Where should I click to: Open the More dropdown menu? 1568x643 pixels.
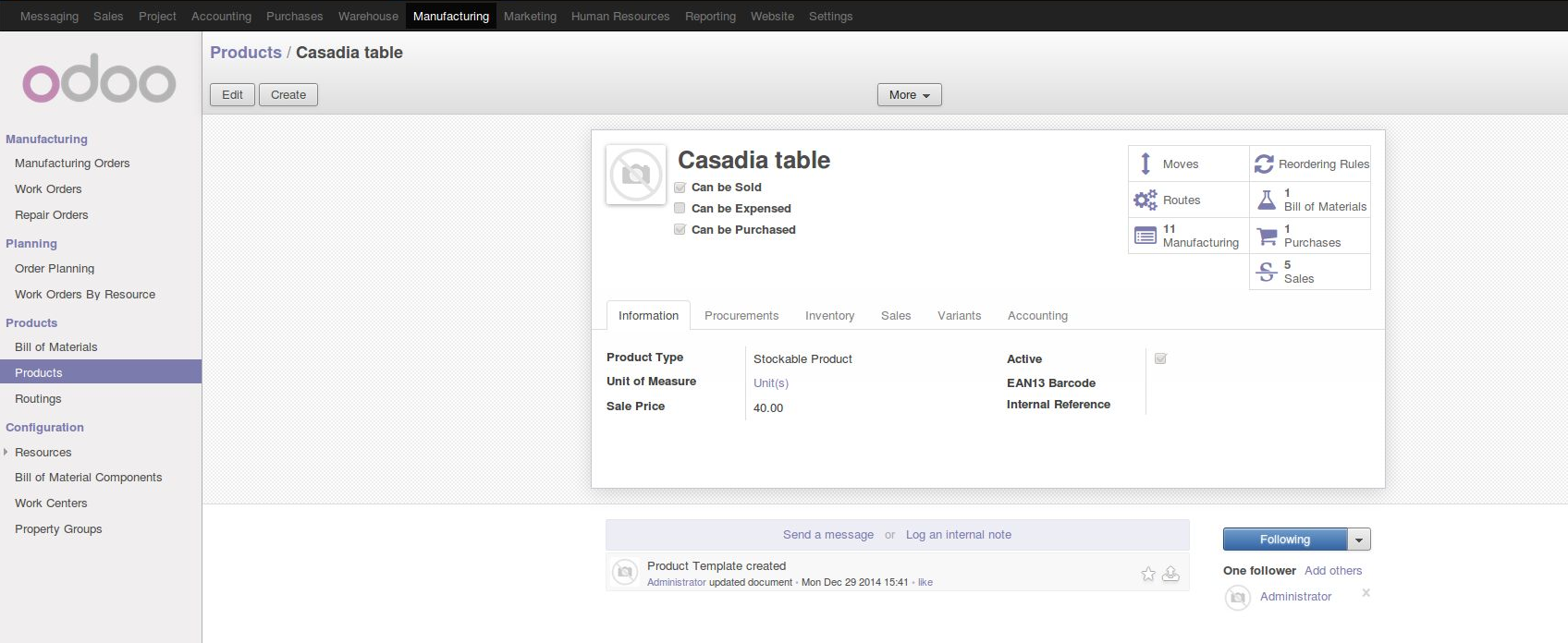[910, 95]
